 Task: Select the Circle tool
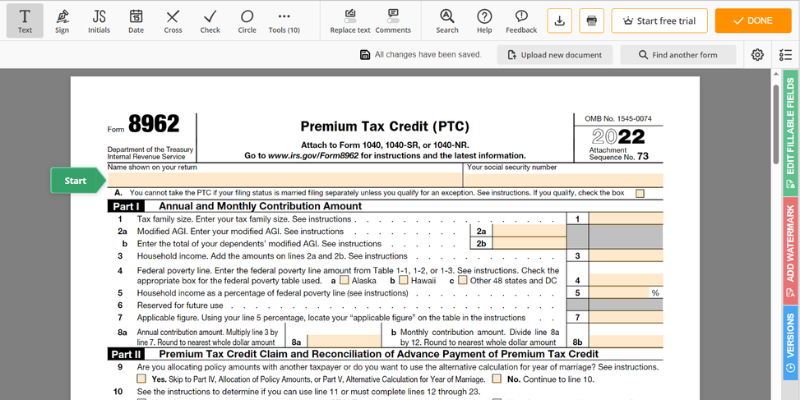(x=247, y=20)
